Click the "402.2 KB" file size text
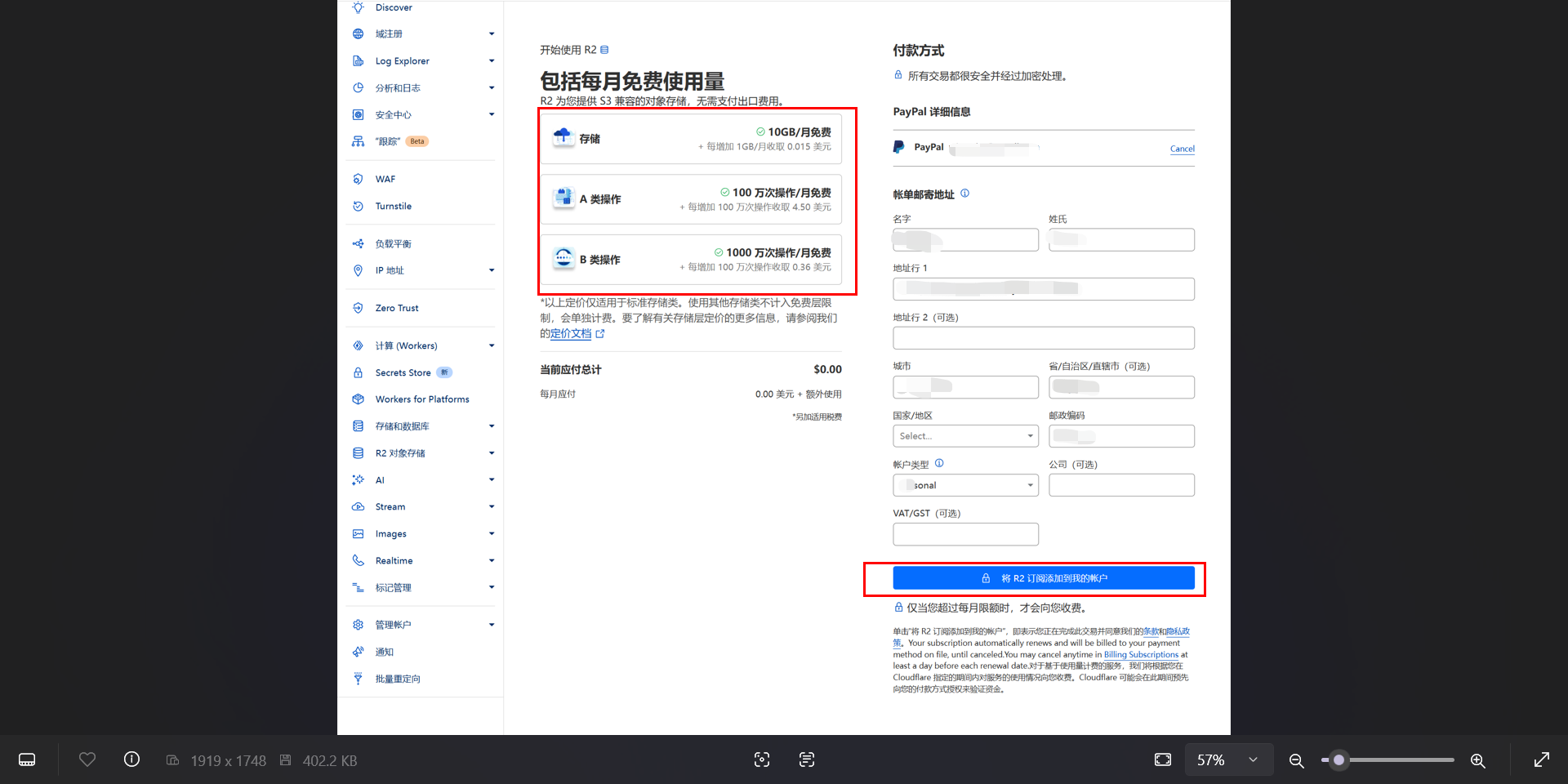 pyautogui.click(x=330, y=760)
